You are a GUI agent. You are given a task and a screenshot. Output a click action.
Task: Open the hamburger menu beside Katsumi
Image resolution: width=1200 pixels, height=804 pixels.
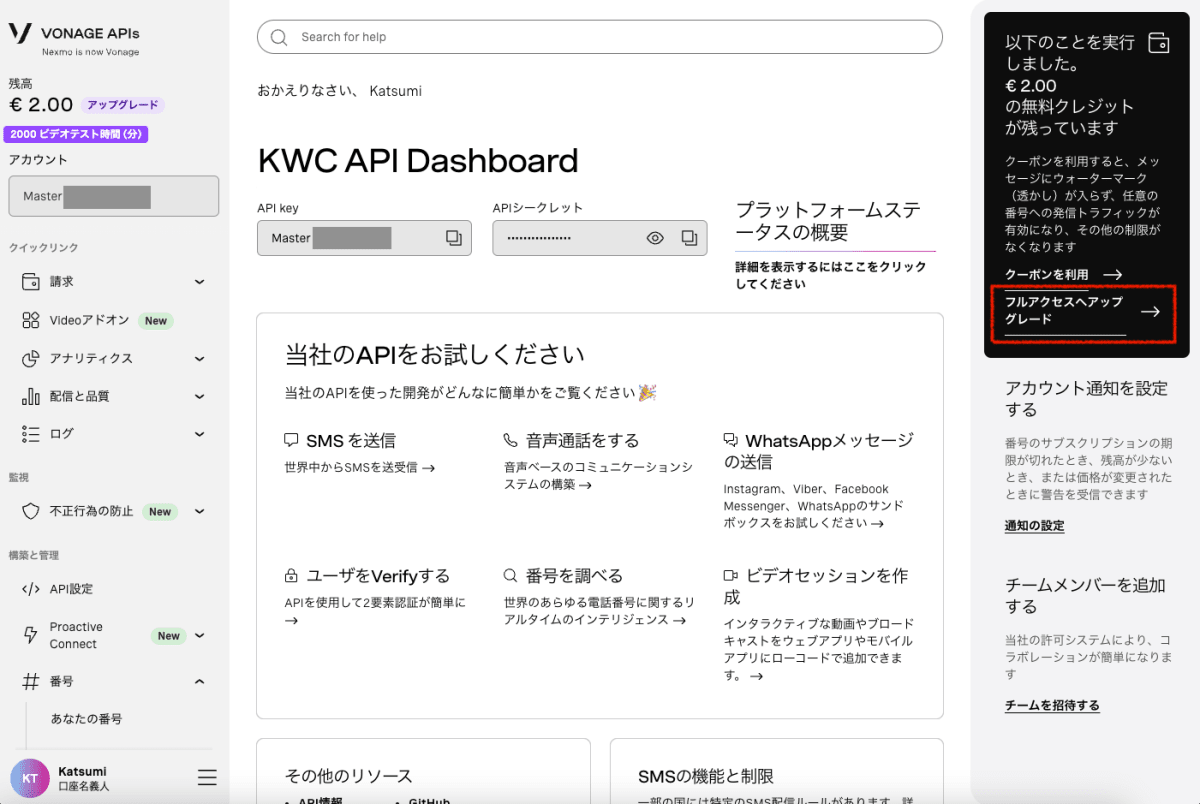(x=207, y=778)
